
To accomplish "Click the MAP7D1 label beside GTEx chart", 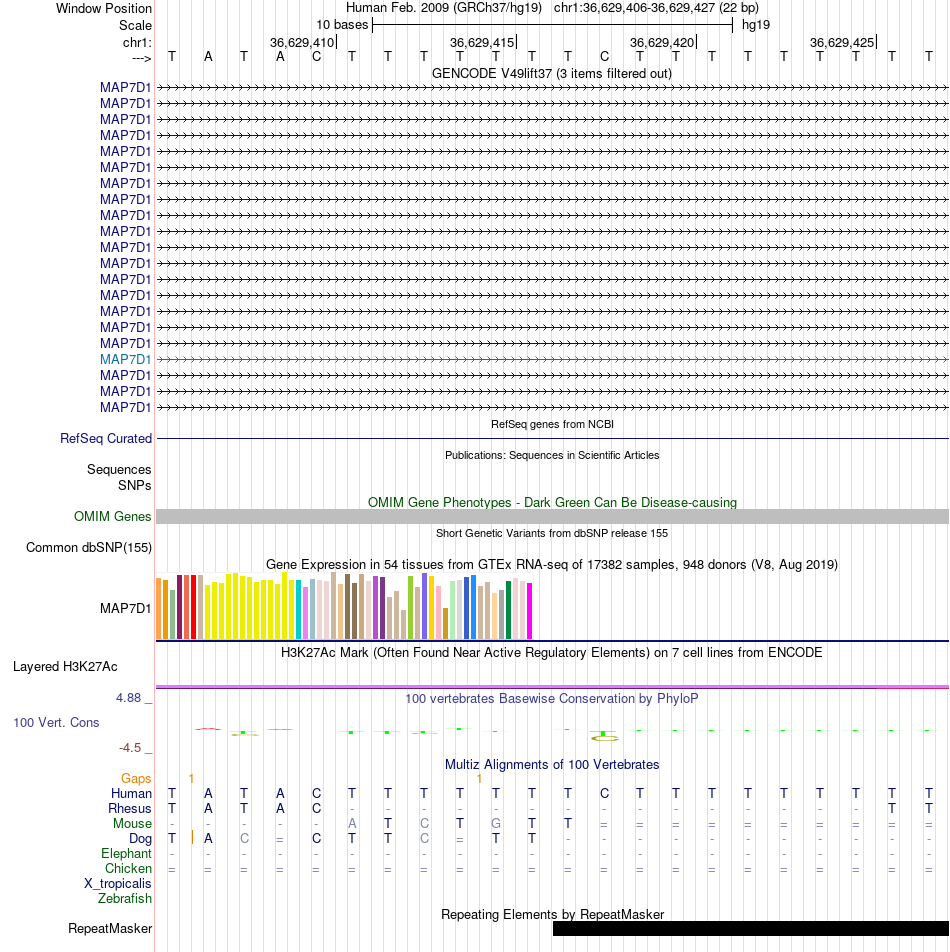I will (126, 608).
